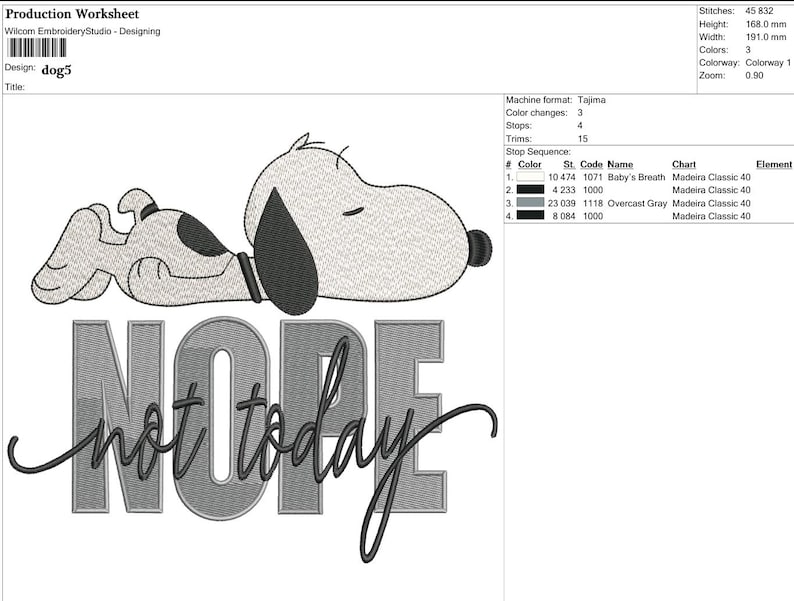Click the stitch count '10 474'

(562, 177)
